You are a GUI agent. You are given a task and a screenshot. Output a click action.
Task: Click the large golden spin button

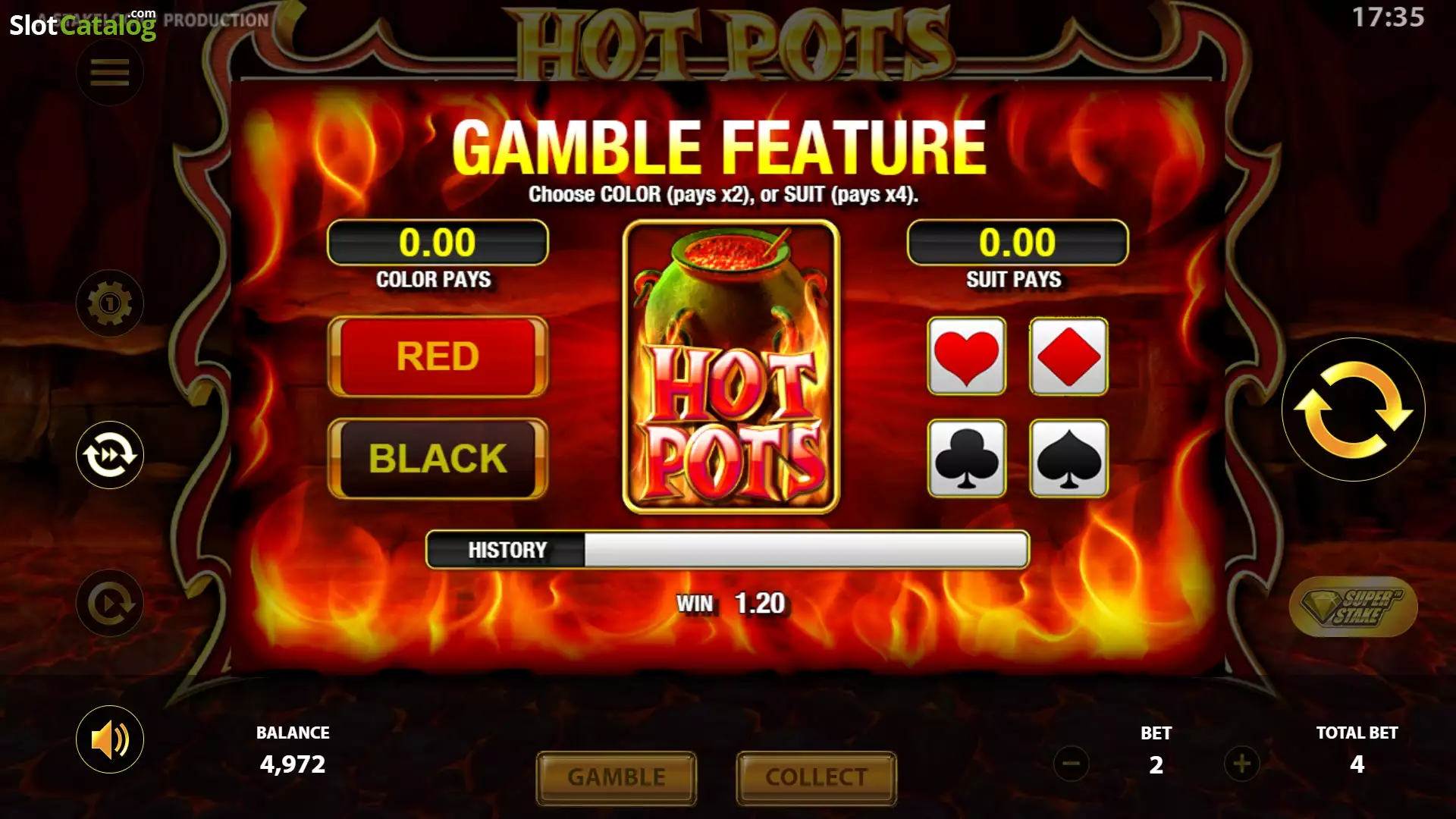click(x=1354, y=409)
